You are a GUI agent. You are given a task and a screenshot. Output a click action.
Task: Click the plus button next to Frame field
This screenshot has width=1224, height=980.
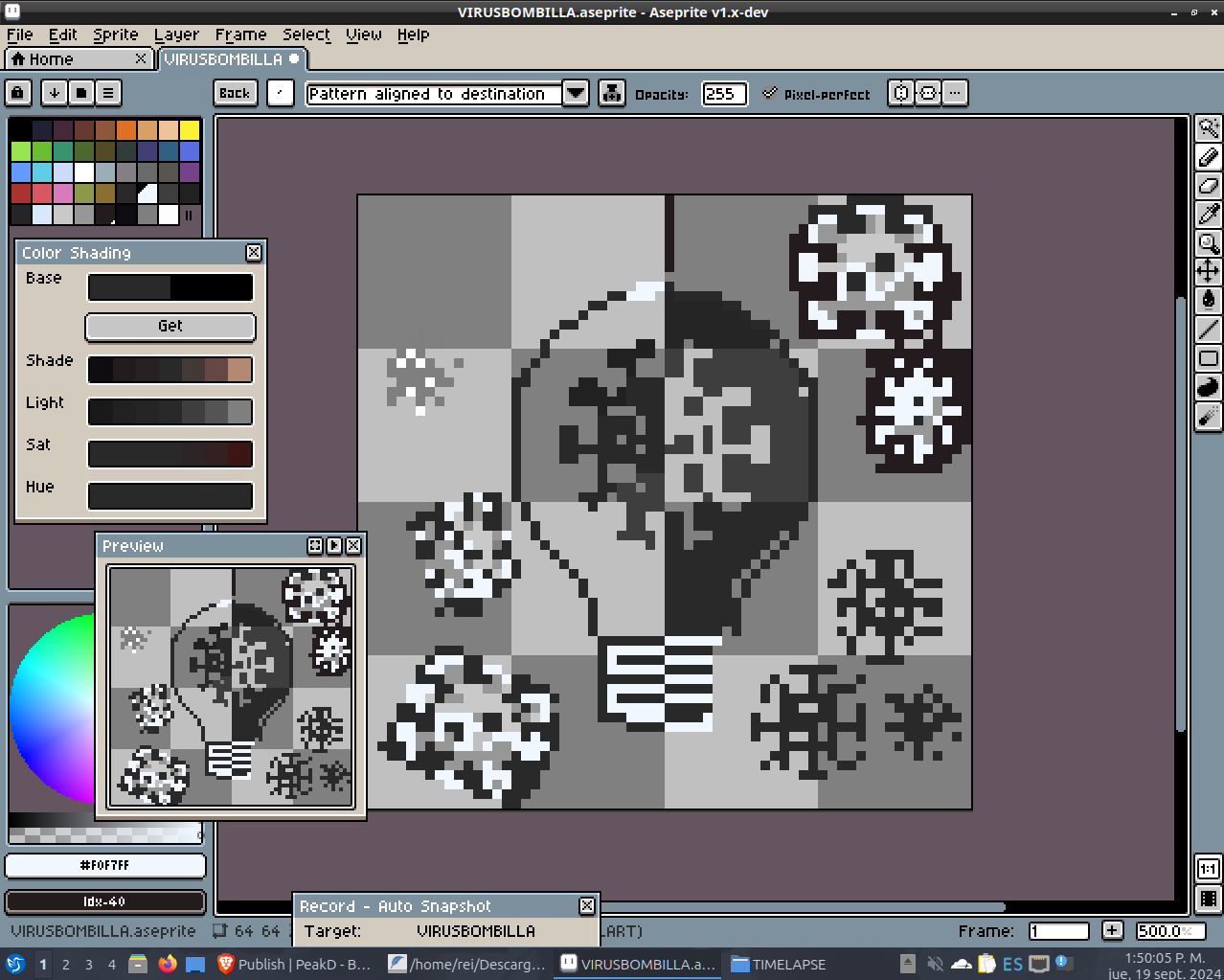(1112, 930)
